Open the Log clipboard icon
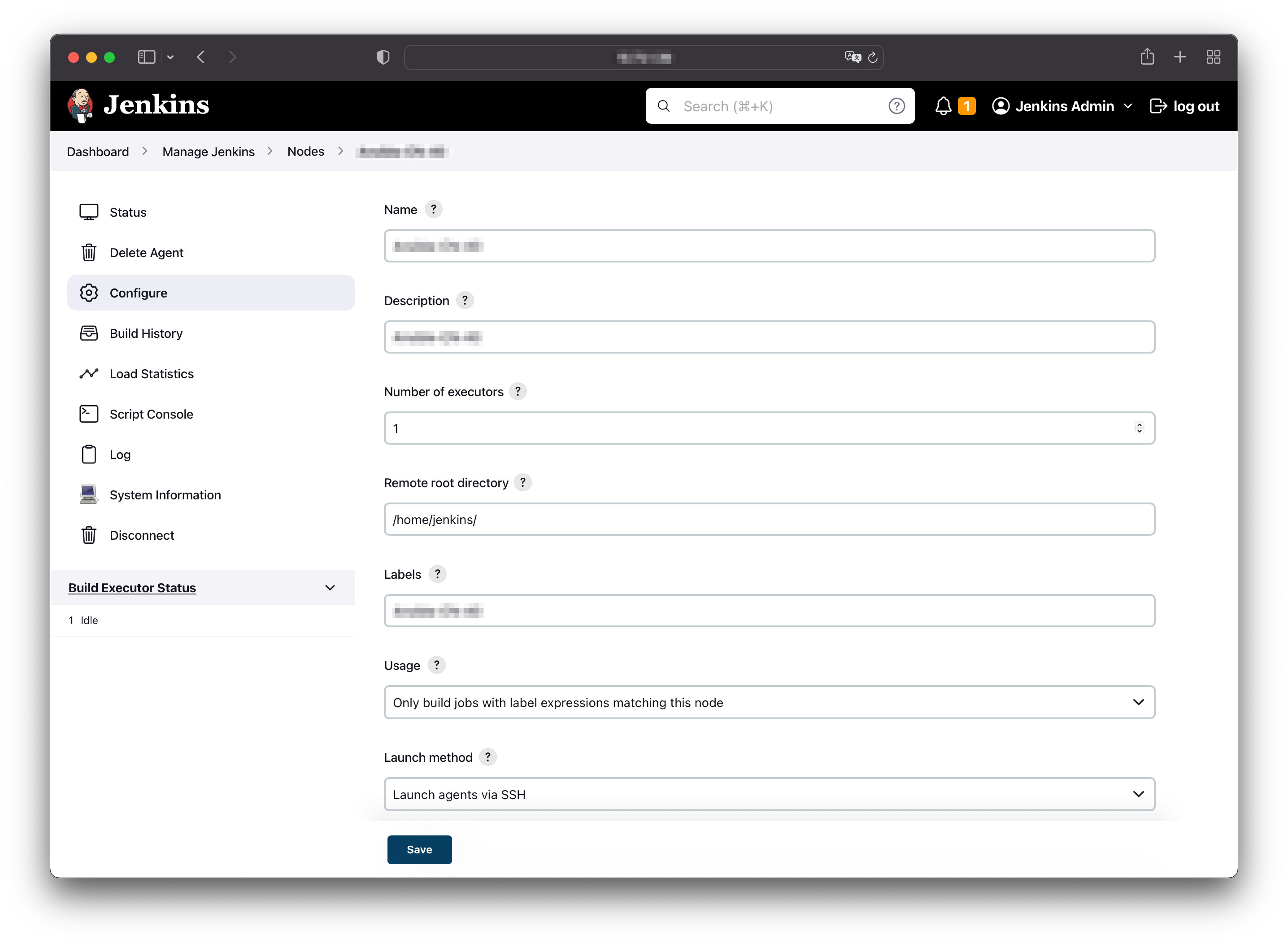The image size is (1288, 944). 89,454
